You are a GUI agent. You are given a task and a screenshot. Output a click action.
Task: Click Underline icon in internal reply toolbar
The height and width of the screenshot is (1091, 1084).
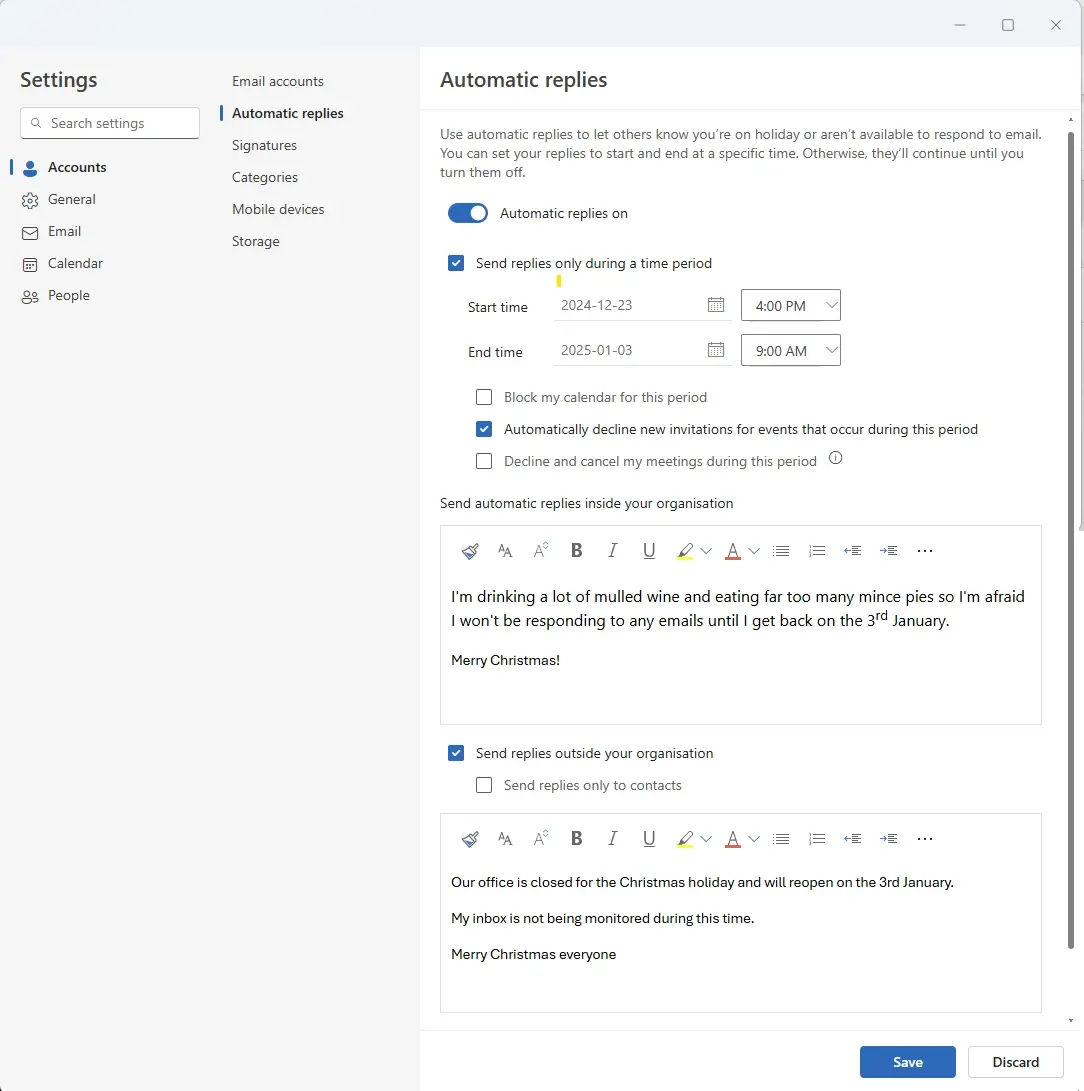point(649,551)
